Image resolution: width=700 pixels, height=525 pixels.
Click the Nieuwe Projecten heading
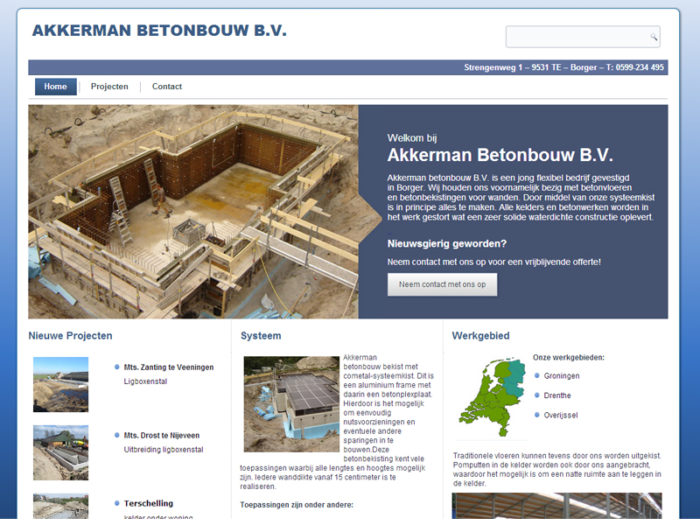click(71, 336)
